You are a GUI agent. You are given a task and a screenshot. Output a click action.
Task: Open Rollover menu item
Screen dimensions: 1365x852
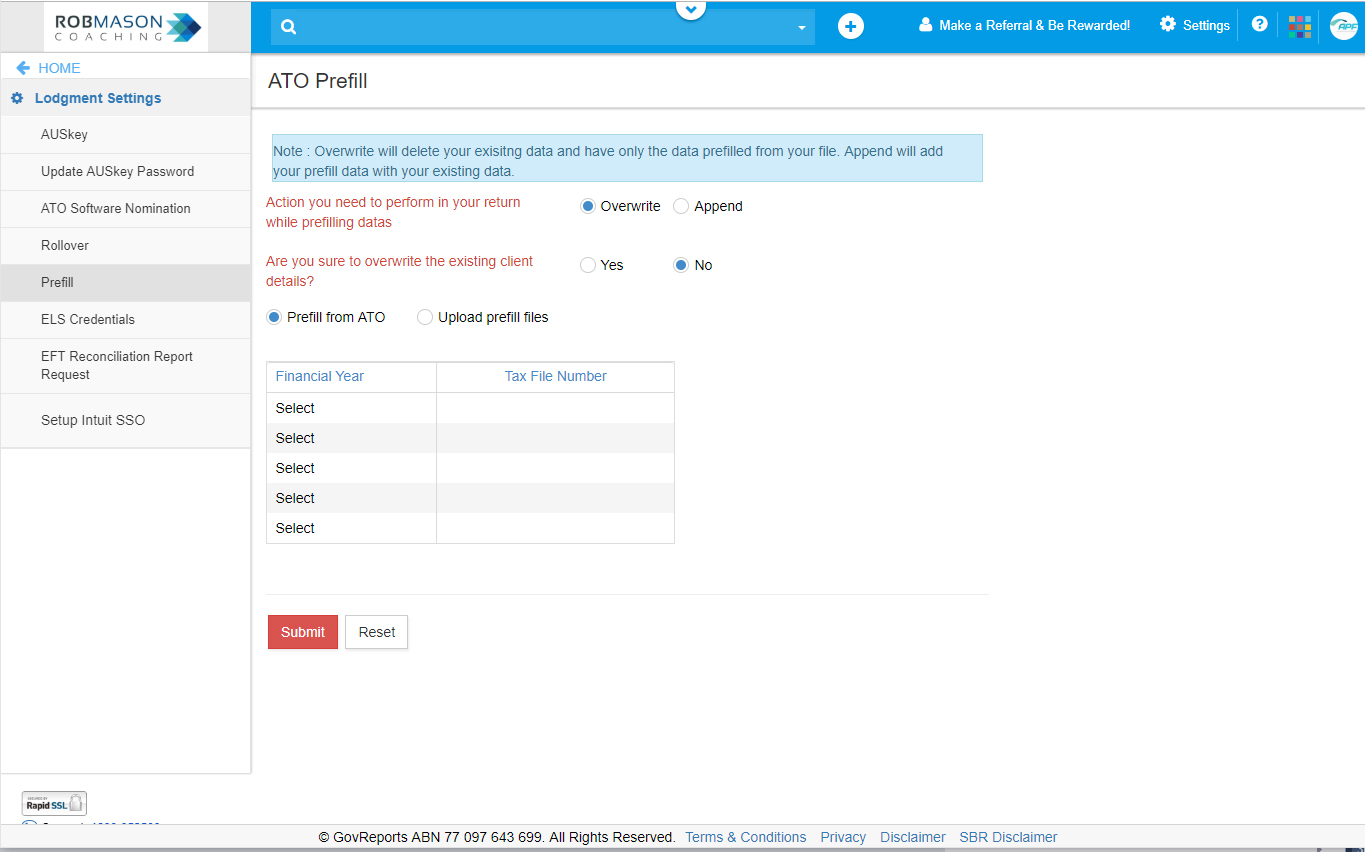tap(126, 245)
